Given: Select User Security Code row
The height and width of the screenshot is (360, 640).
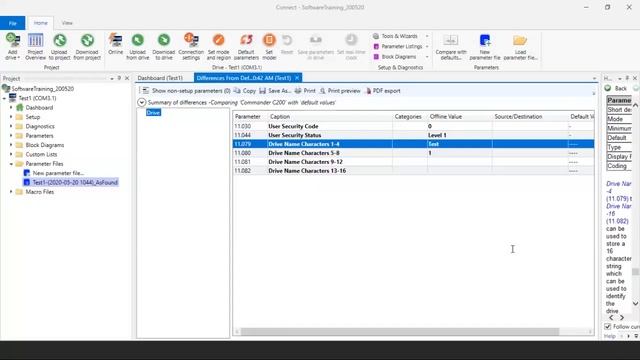Looking at the screenshot, I should click(413, 126).
